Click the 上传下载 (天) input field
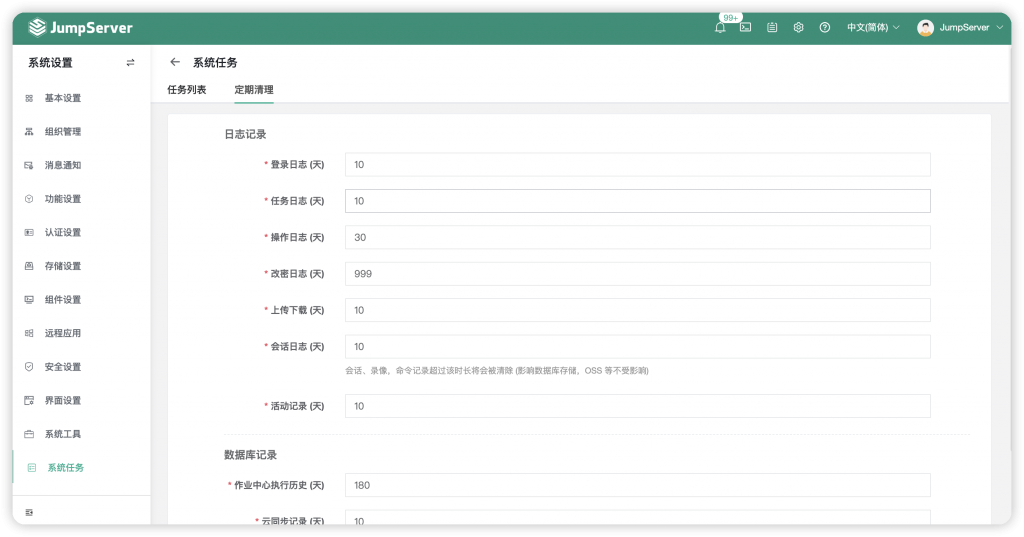1024x537 pixels. coord(637,310)
